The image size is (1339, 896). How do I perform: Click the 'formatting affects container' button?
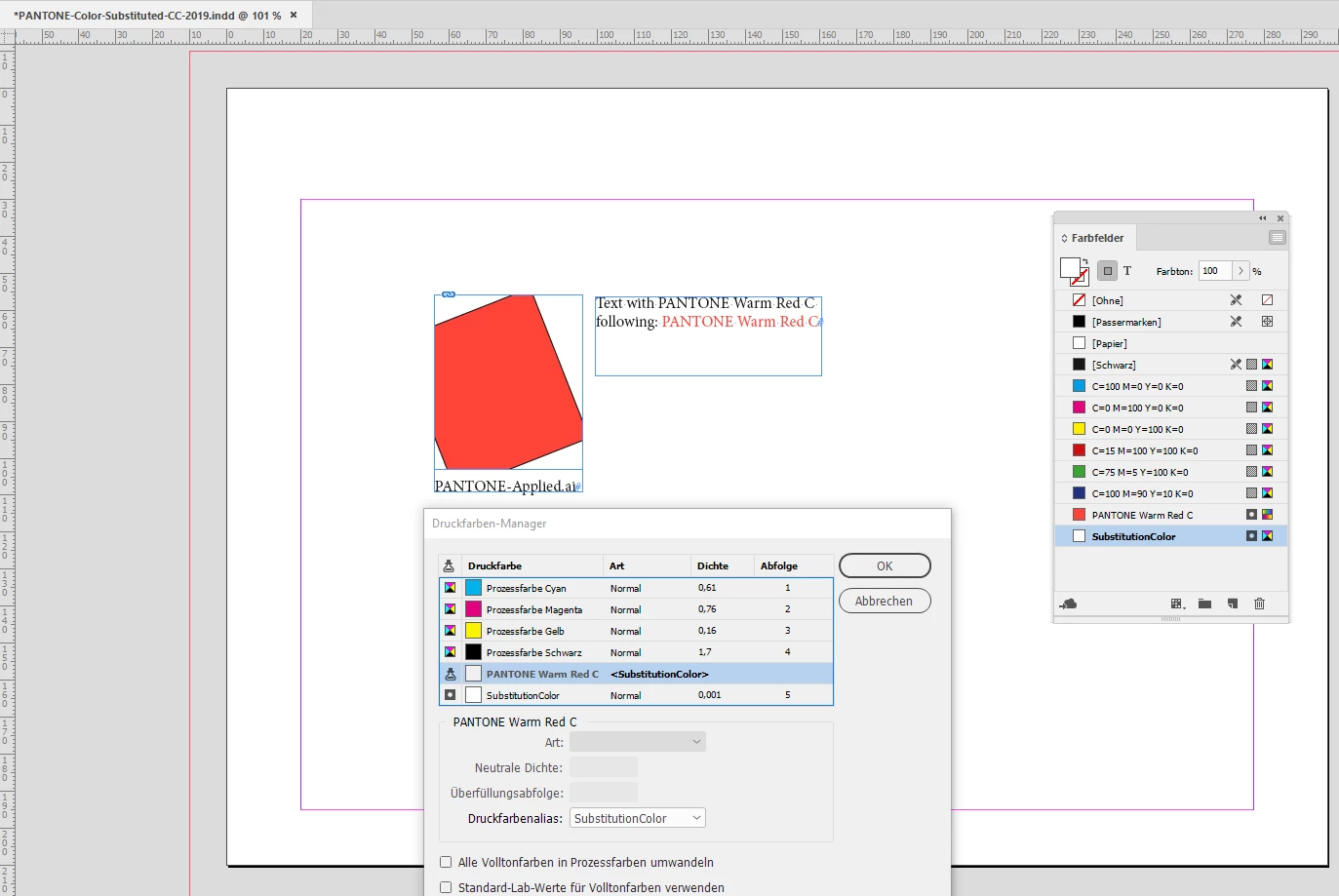pos(1107,271)
